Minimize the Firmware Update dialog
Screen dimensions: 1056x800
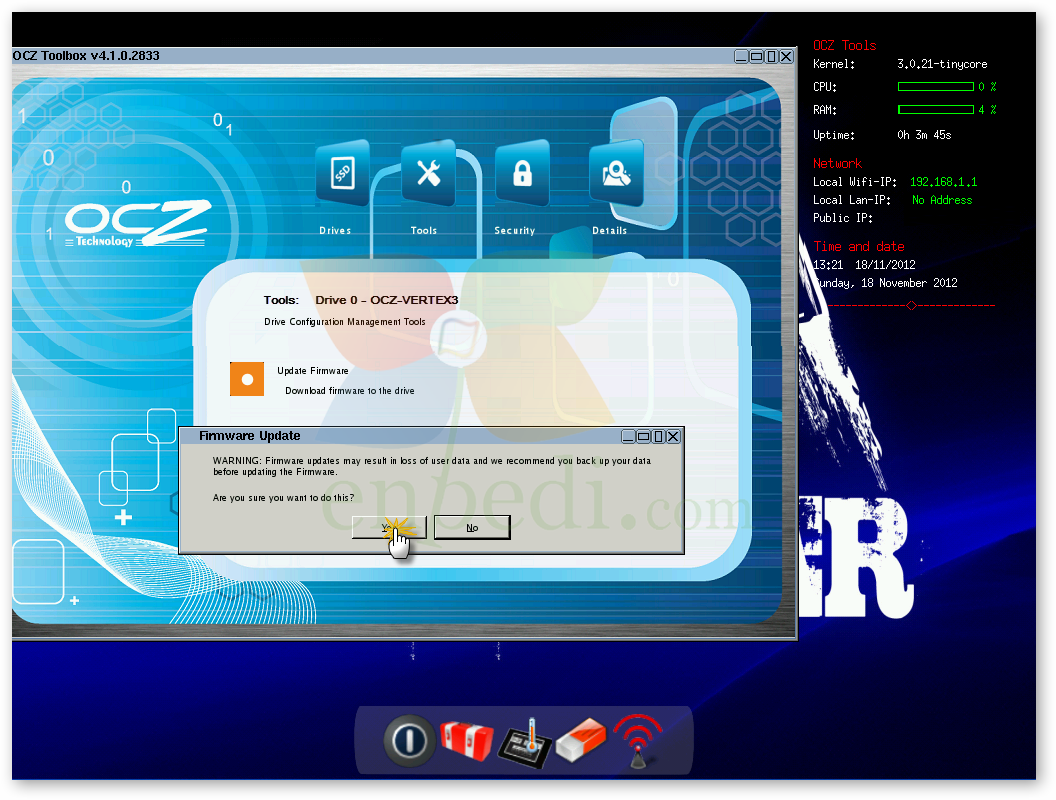(628, 436)
